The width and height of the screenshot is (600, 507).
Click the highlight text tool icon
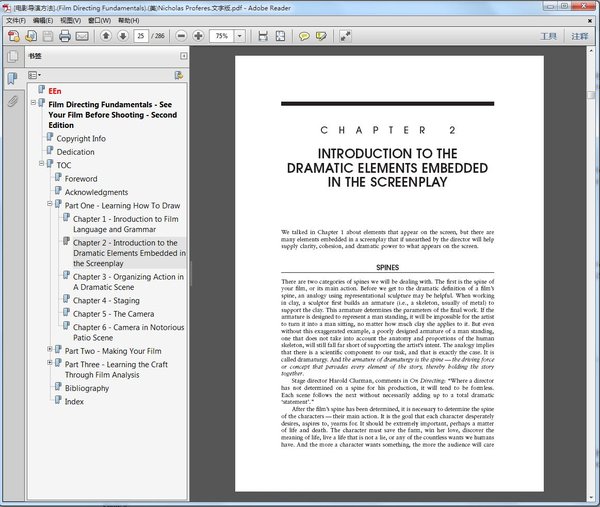tap(321, 36)
